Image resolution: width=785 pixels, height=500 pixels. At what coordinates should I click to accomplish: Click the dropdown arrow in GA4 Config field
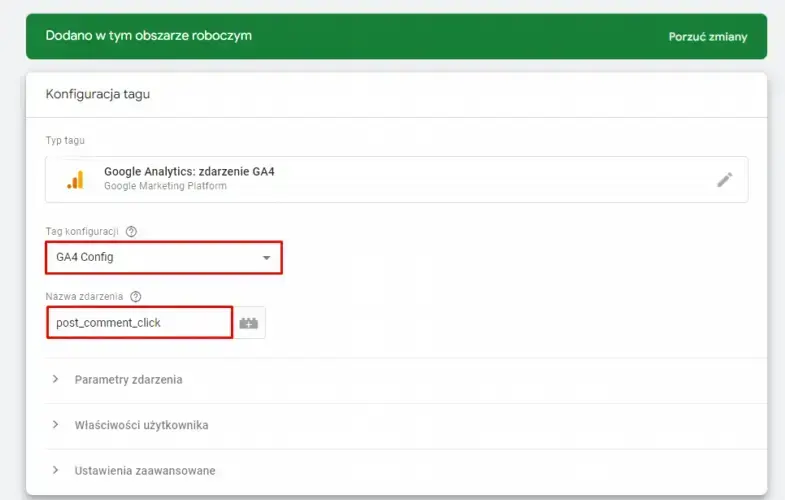pos(266,258)
